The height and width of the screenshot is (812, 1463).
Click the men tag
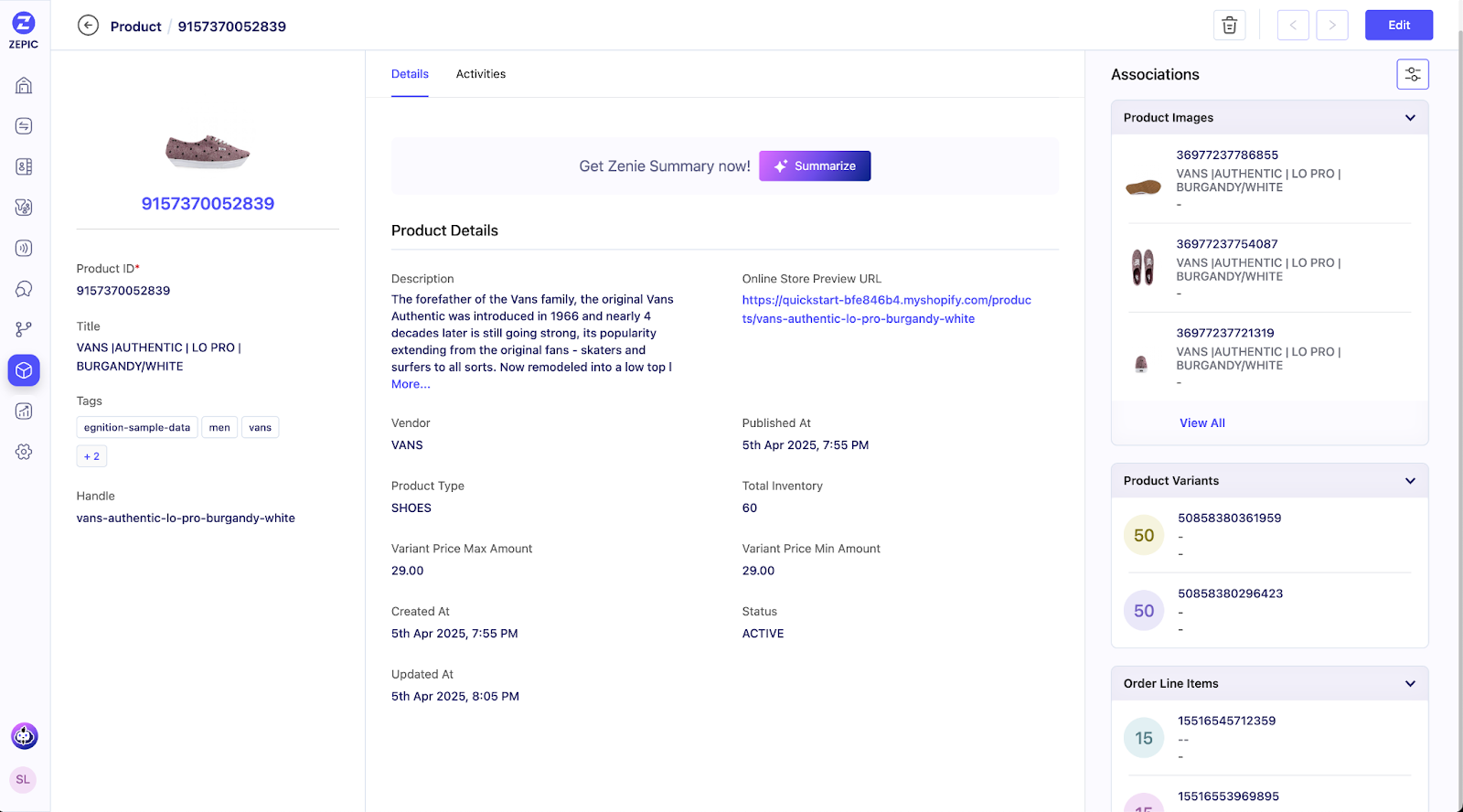click(219, 427)
